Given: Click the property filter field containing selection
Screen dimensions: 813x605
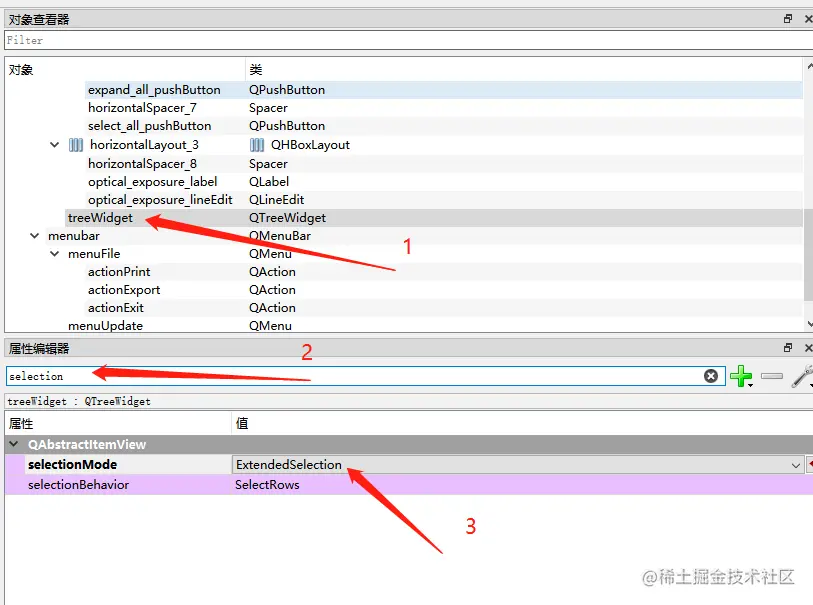Looking at the screenshot, I should (366, 376).
